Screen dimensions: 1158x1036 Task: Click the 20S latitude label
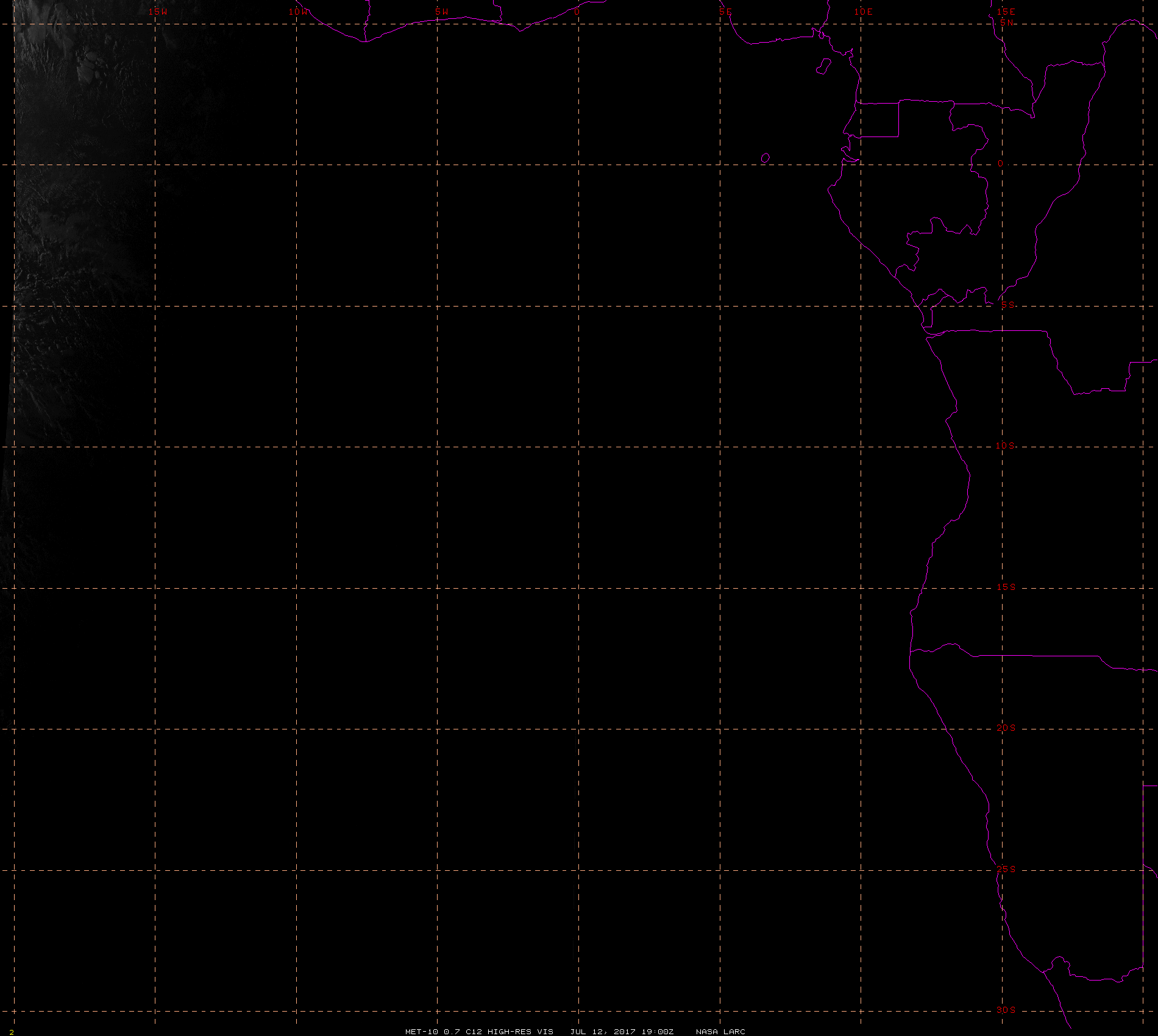click(x=1006, y=728)
